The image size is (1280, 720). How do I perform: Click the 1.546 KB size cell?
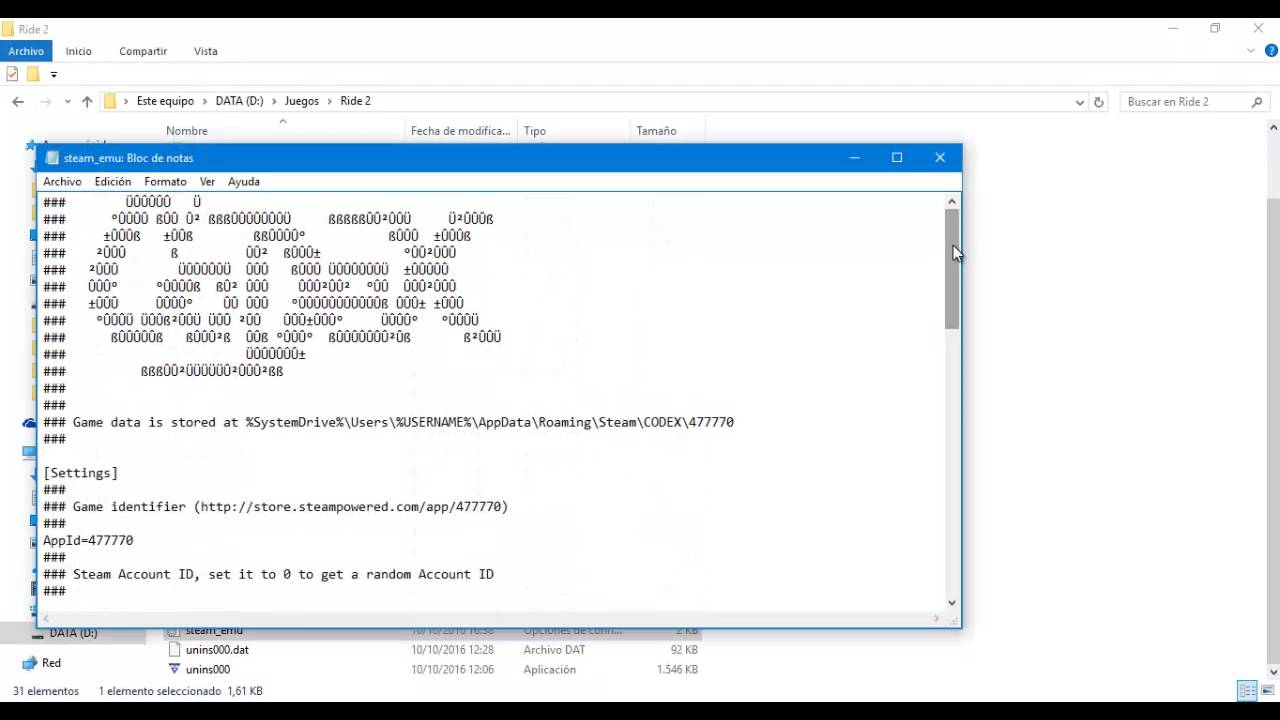(x=677, y=669)
